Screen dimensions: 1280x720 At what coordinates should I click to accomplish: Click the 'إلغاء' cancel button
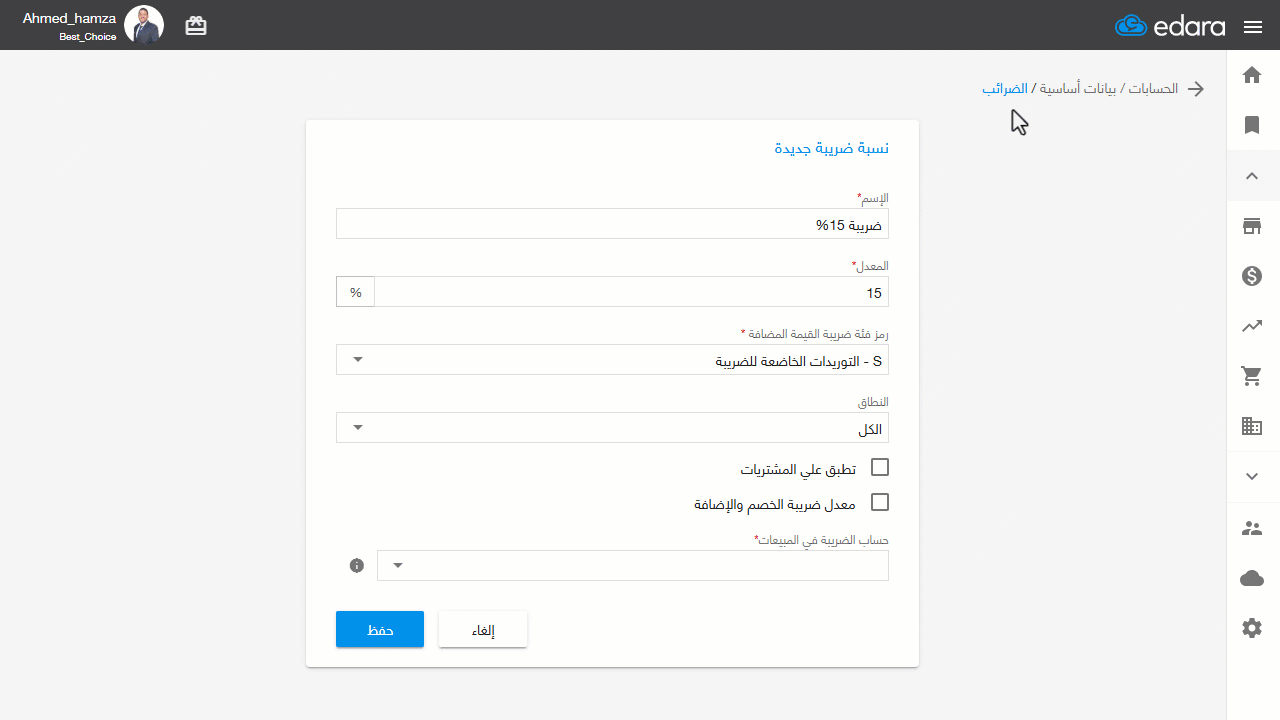click(483, 629)
